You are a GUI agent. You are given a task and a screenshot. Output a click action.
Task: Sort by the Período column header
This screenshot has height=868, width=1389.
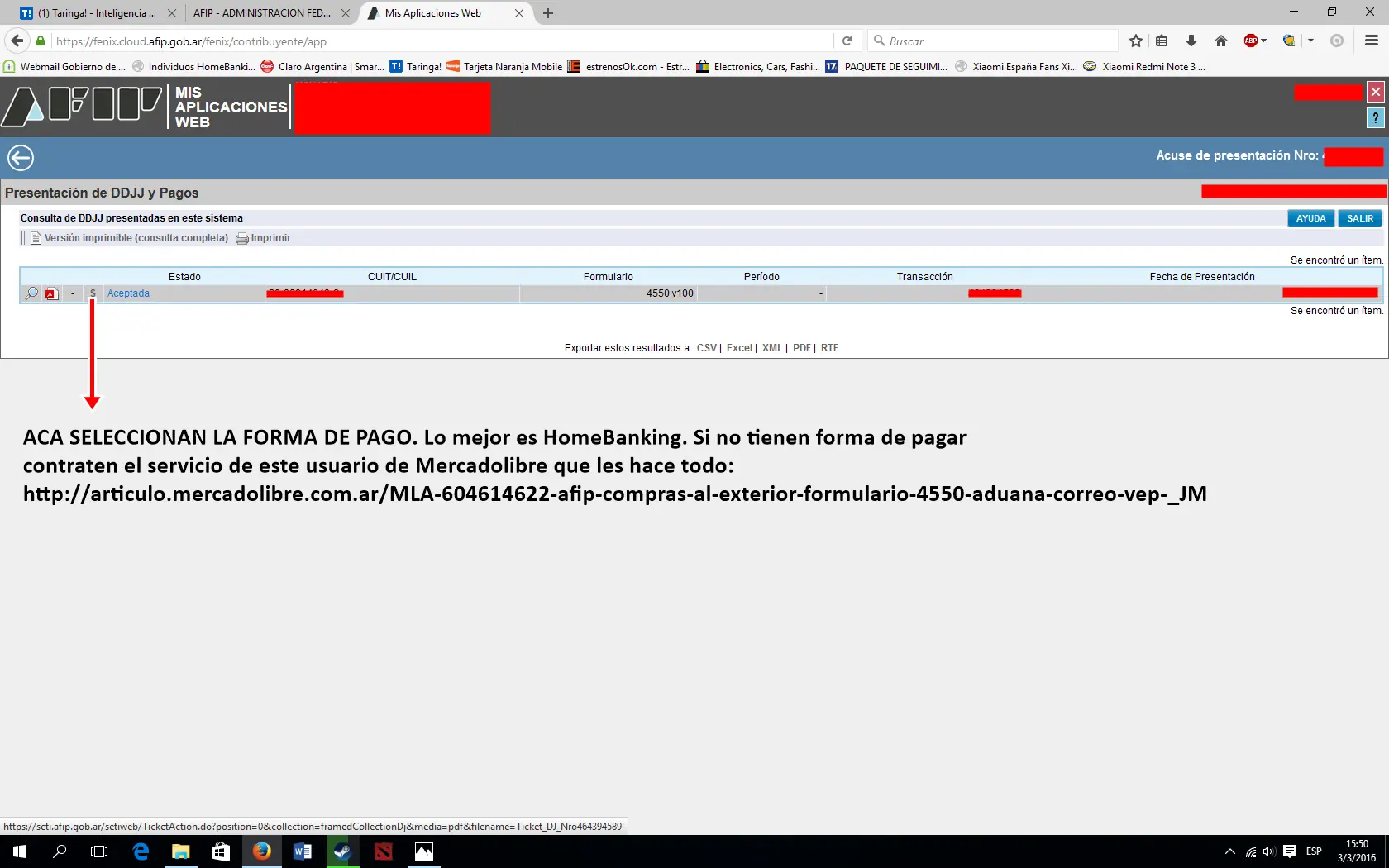(x=761, y=277)
